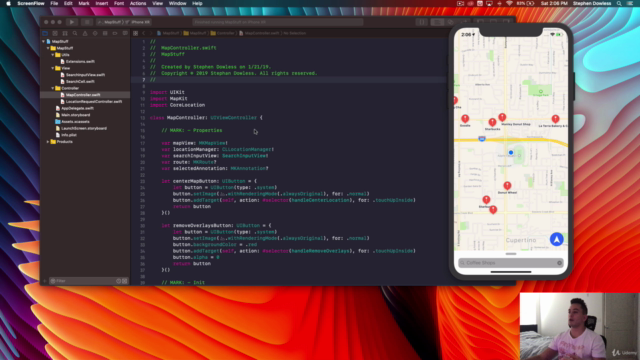Click MapController.swift in jump bar
640x360 pixels.
[259, 33]
